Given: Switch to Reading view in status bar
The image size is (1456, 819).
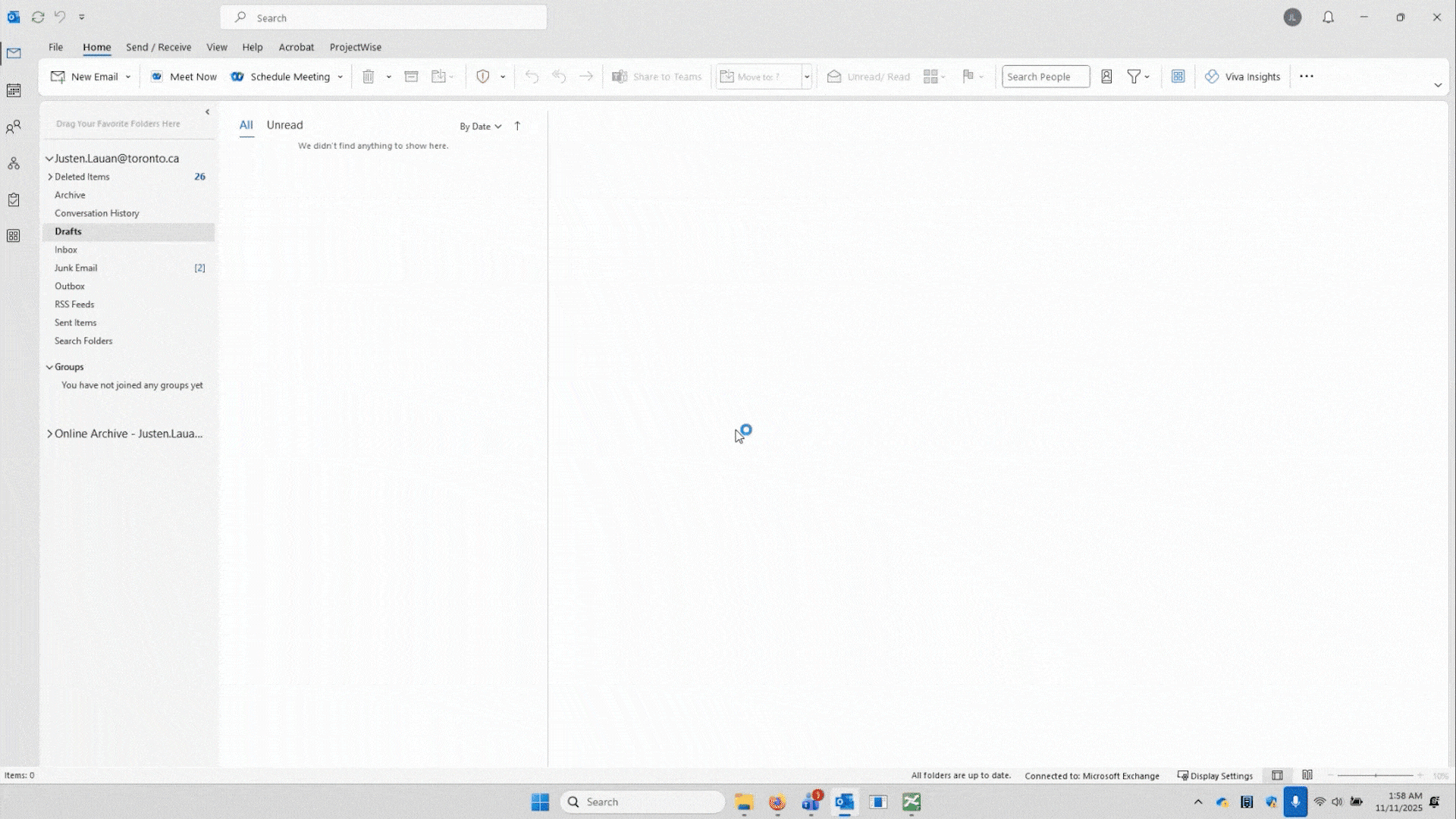Looking at the screenshot, I should [1307, 775].
